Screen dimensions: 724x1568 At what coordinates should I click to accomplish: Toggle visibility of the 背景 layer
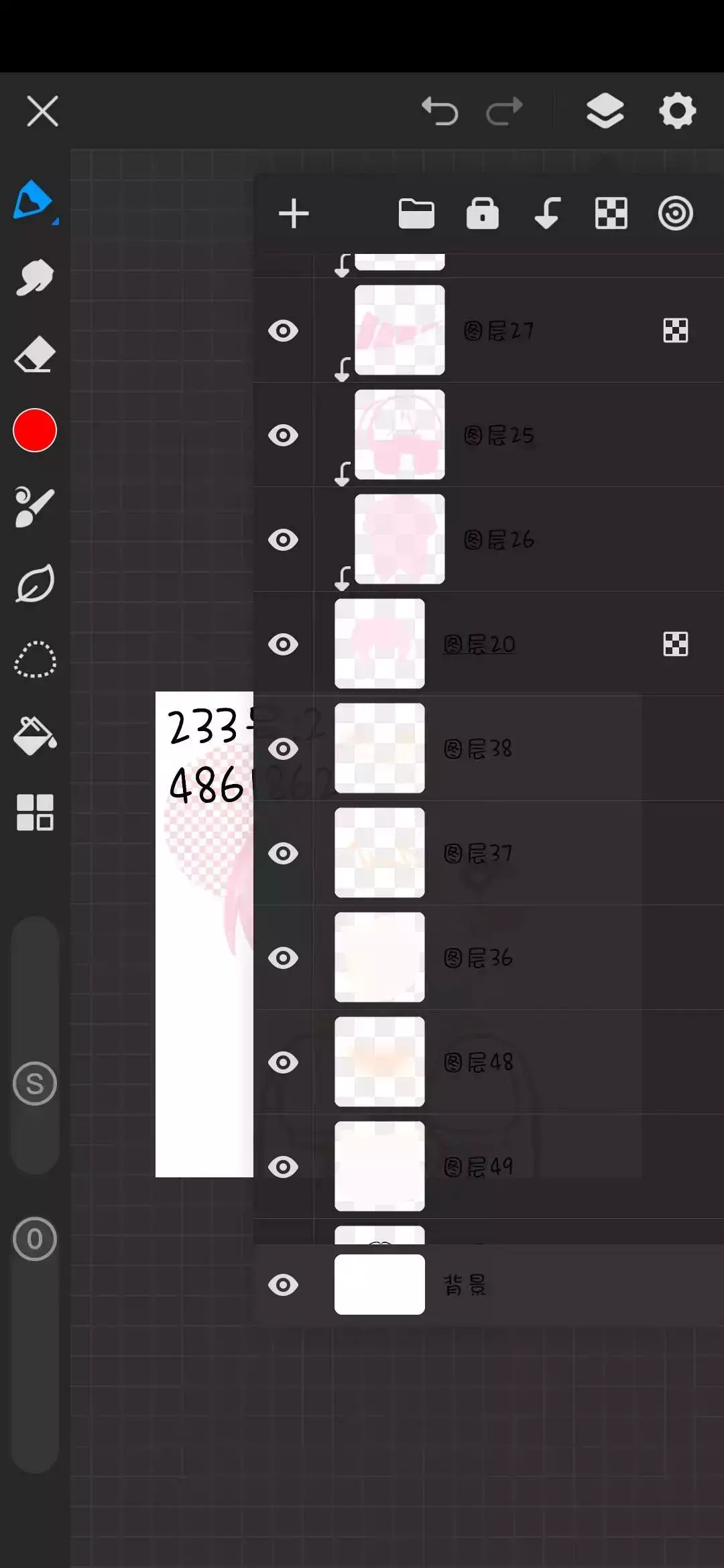coord(284,1285)
